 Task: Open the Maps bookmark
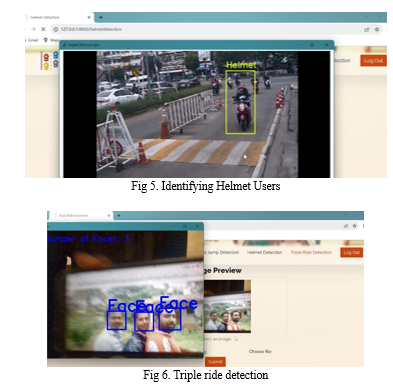(51, 40)
